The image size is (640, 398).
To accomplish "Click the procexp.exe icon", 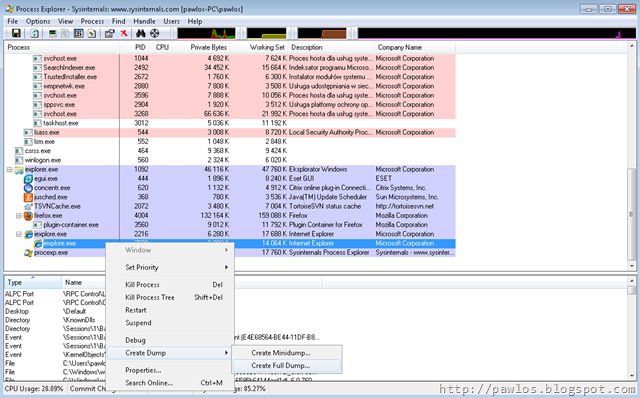I will (28, 253).
